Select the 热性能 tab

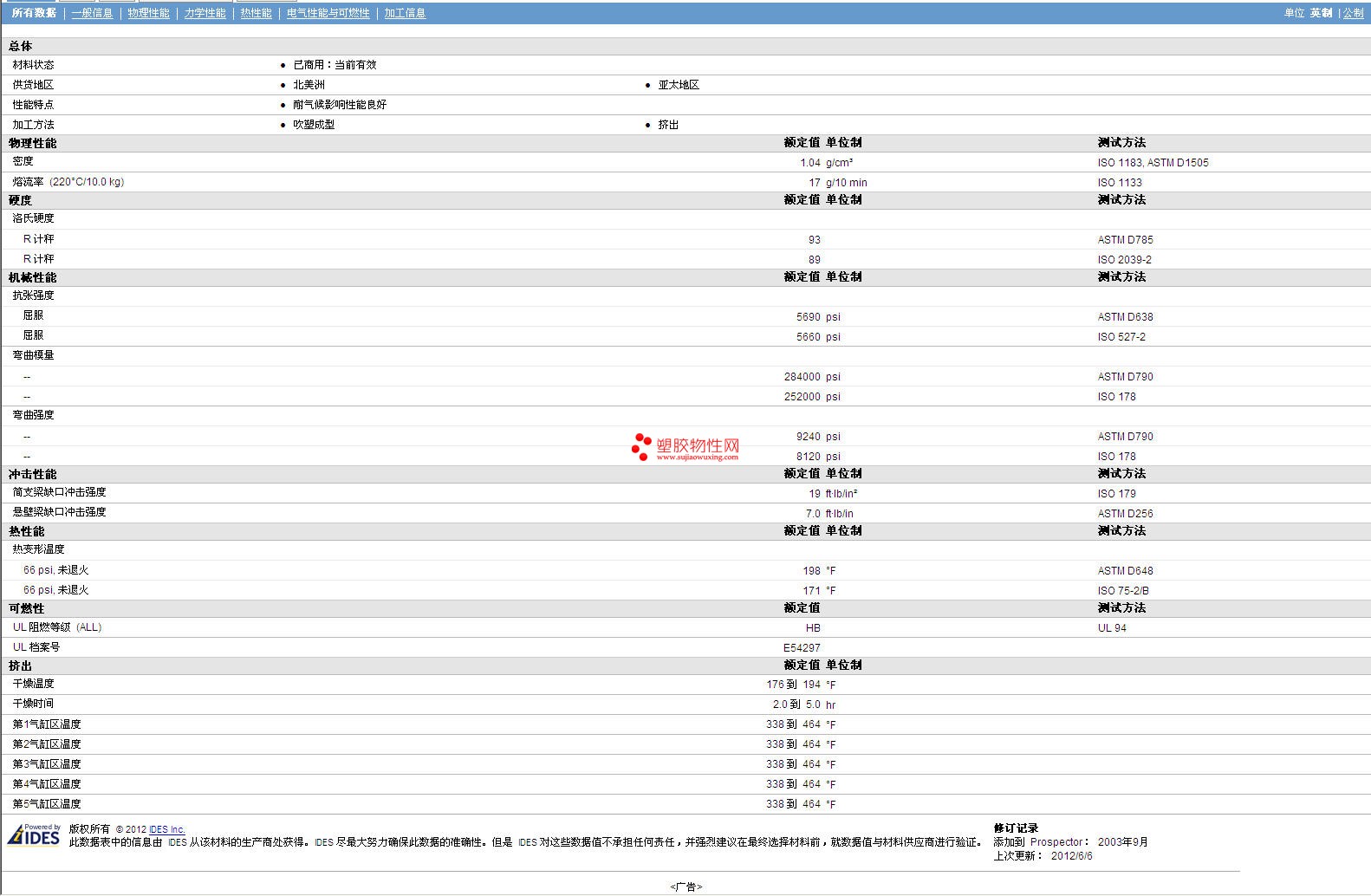[256, 13]
